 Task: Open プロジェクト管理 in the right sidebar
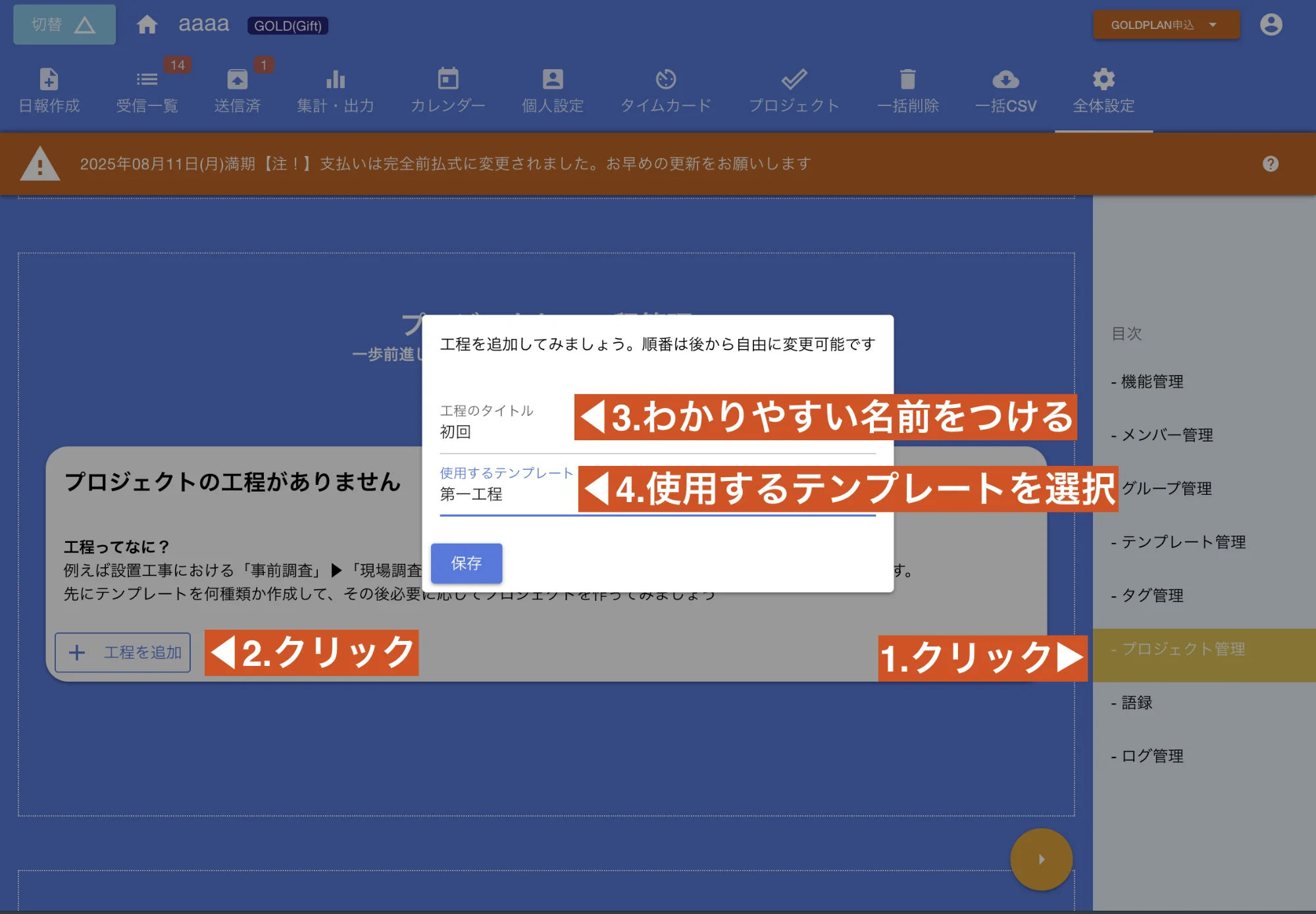point(1177,649)
